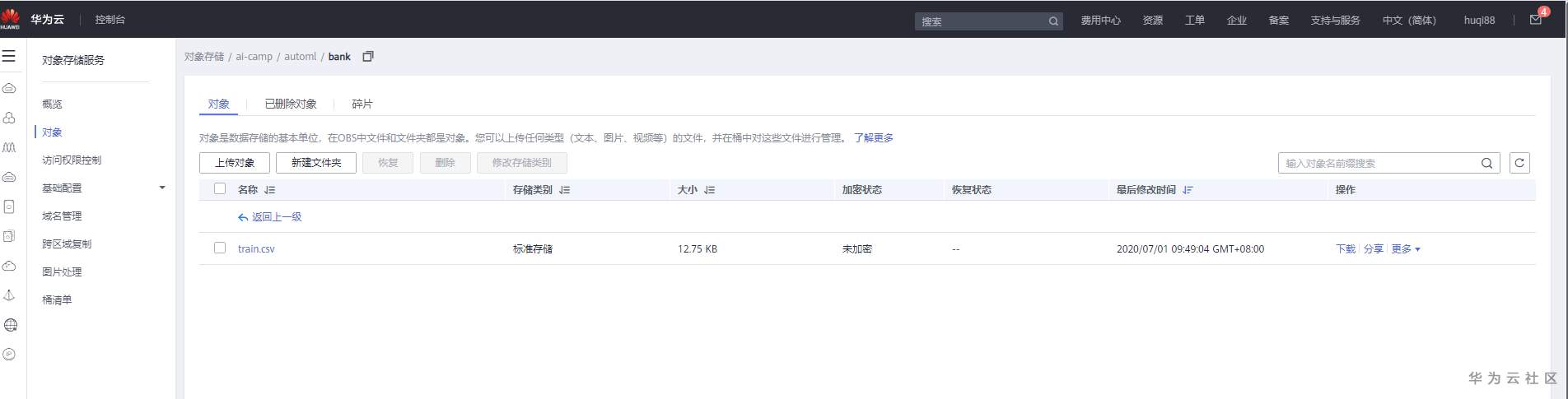Click the 12.75 KB size value

click(698, 248)
